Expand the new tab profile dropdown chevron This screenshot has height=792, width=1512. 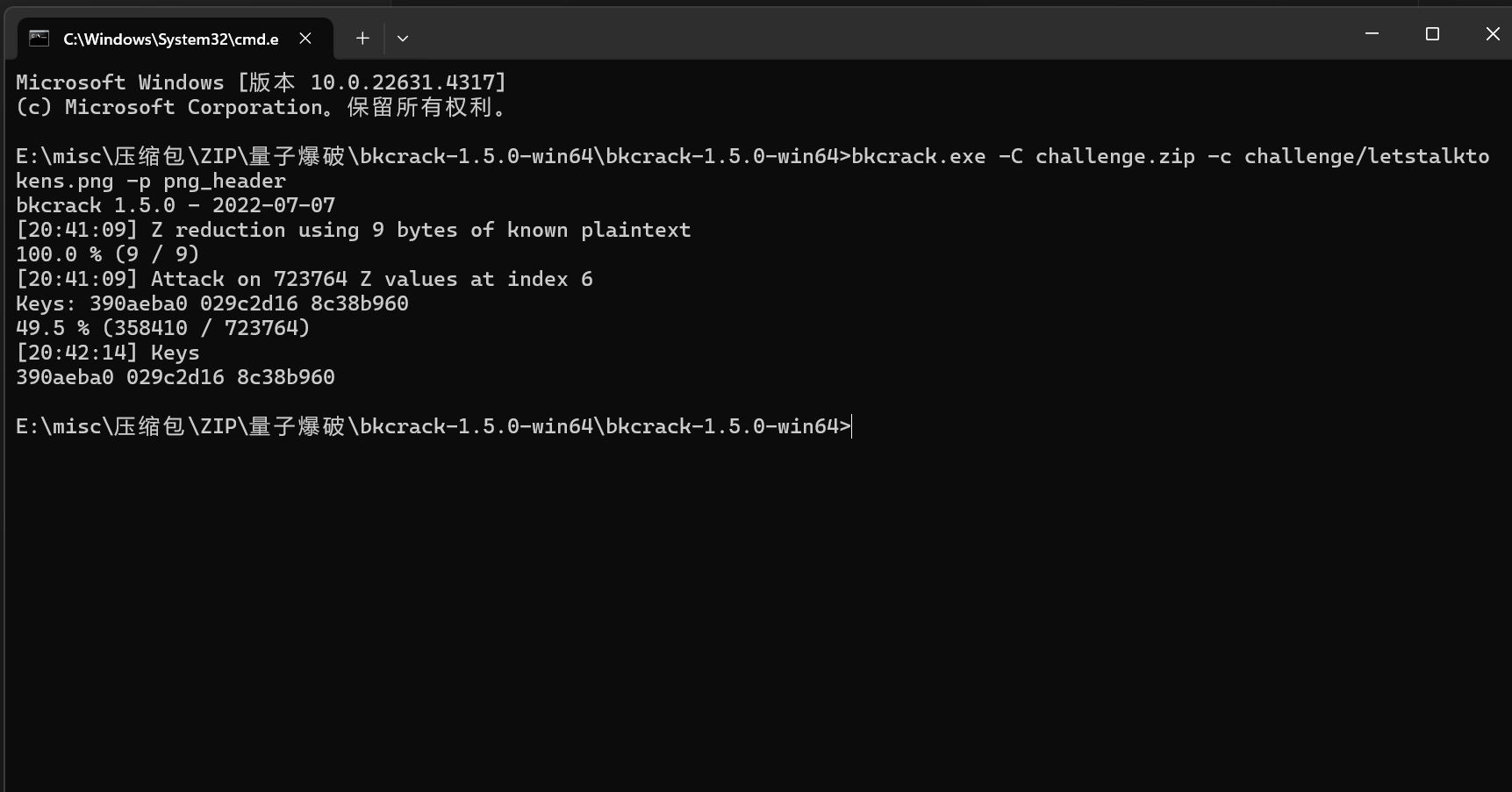click(x=403, y=38)
